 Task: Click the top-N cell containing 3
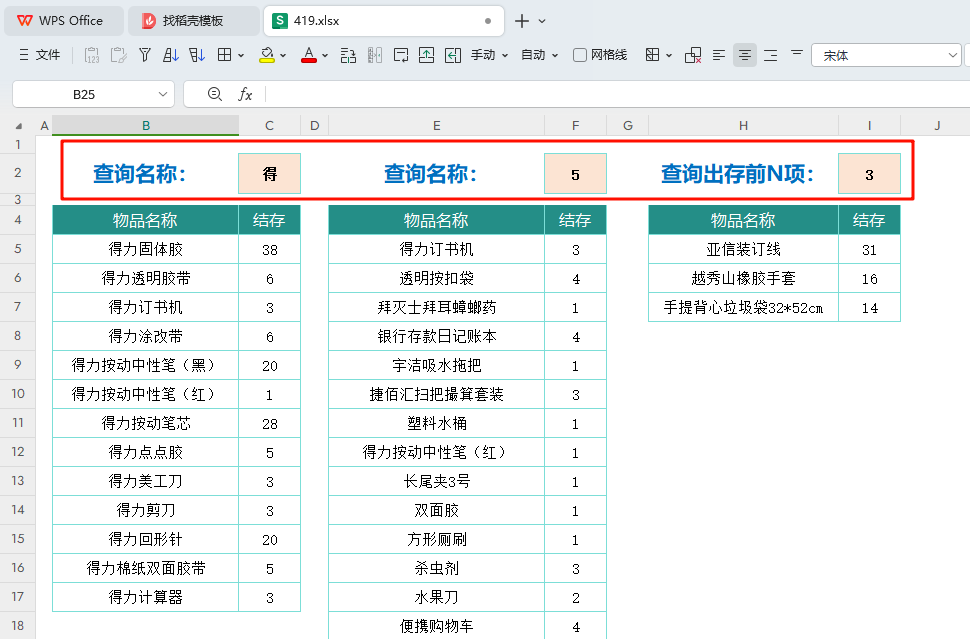pyautogui.click(x=869, y=174)
